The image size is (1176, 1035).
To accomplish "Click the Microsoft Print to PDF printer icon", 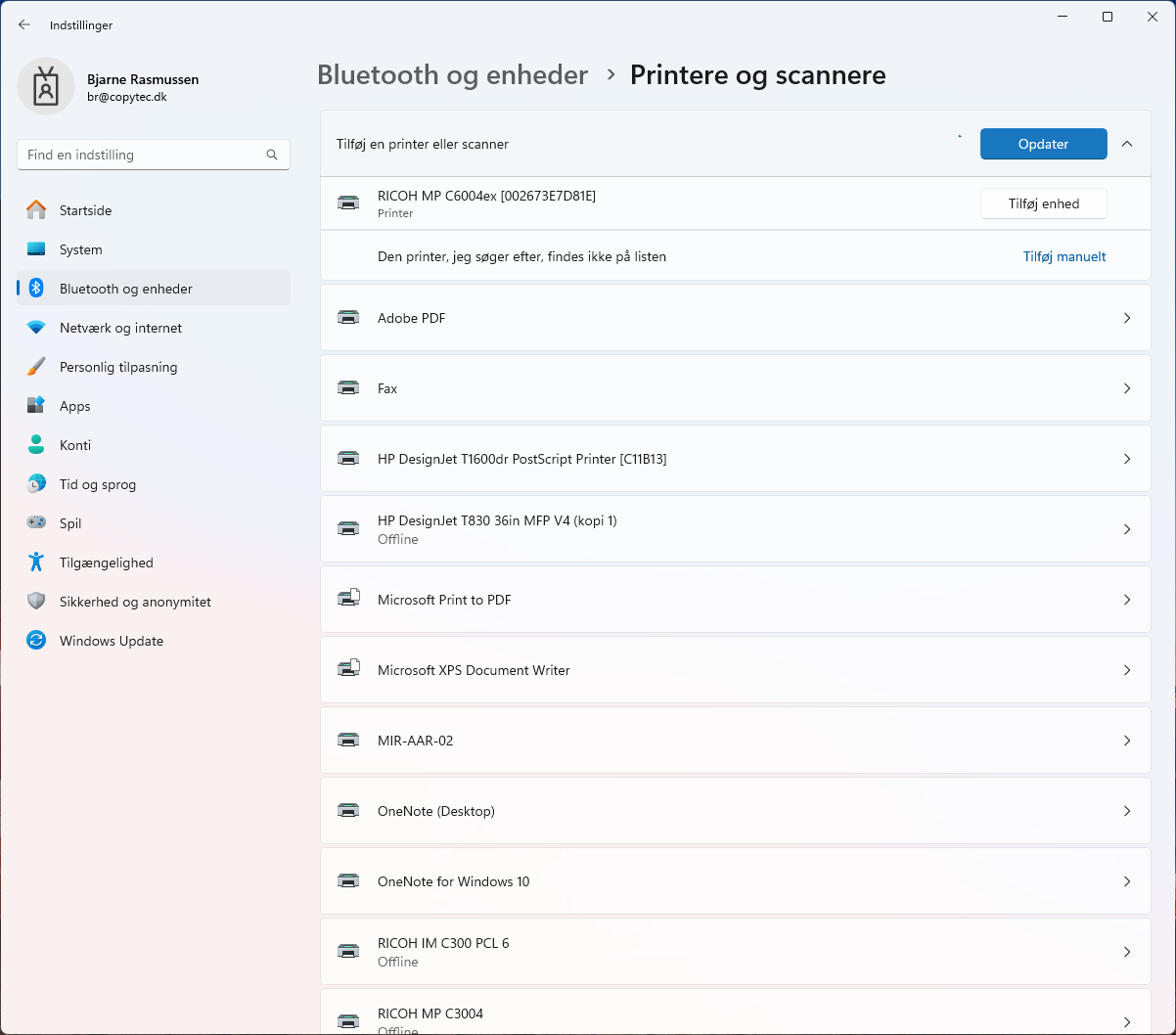I will pos(348,600).
